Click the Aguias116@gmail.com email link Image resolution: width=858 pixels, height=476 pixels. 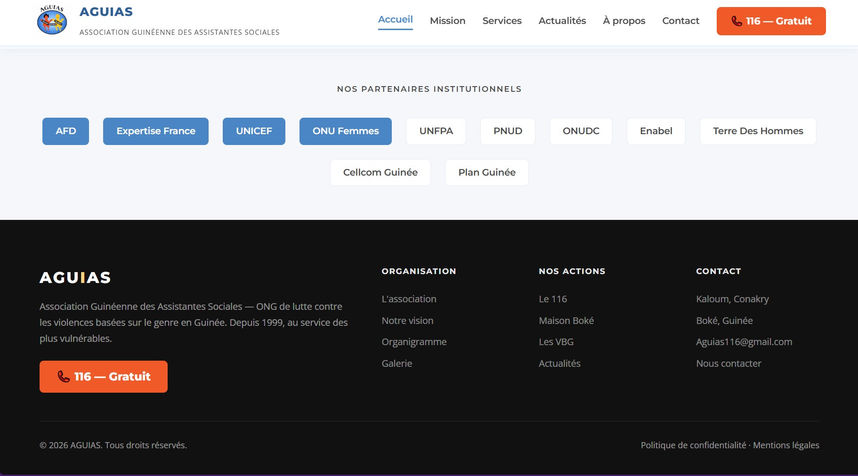point(744,342)
